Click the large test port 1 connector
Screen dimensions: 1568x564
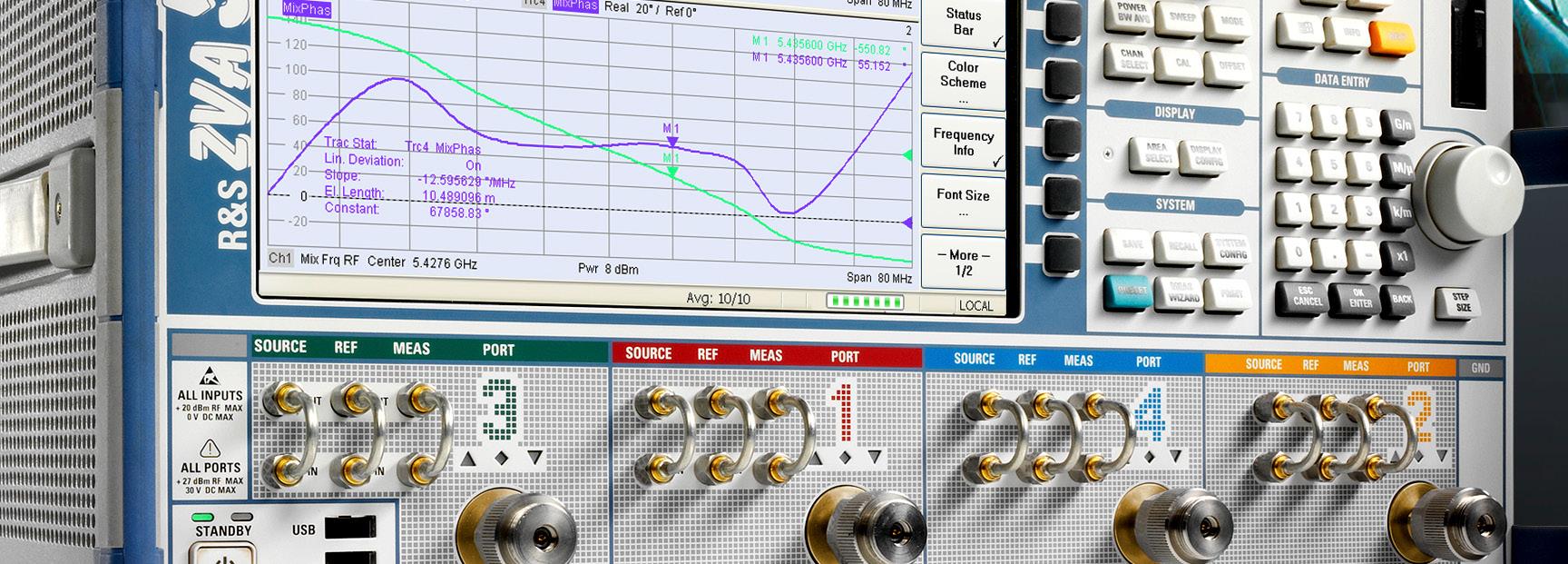865,529
